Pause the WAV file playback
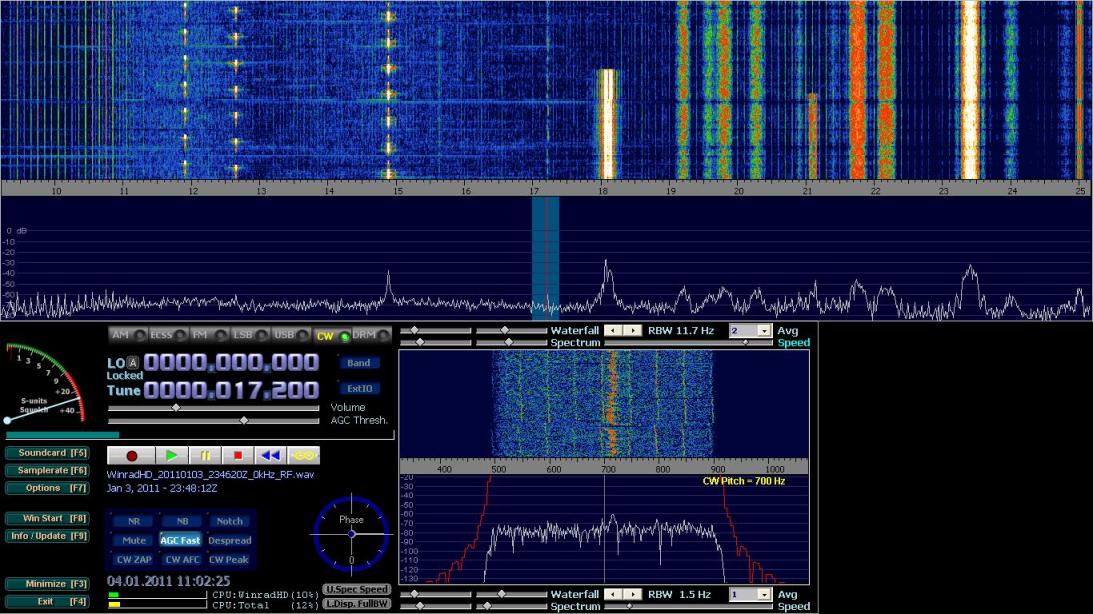The width and height of the screenshot is (1093, 614). click(204, 455)
